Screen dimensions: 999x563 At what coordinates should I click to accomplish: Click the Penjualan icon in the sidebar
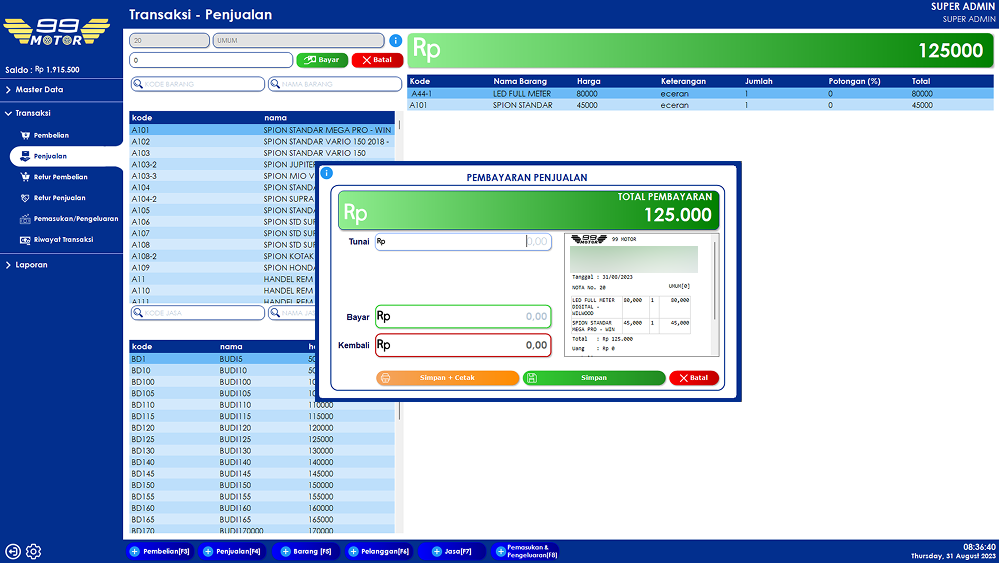point(25,156)
